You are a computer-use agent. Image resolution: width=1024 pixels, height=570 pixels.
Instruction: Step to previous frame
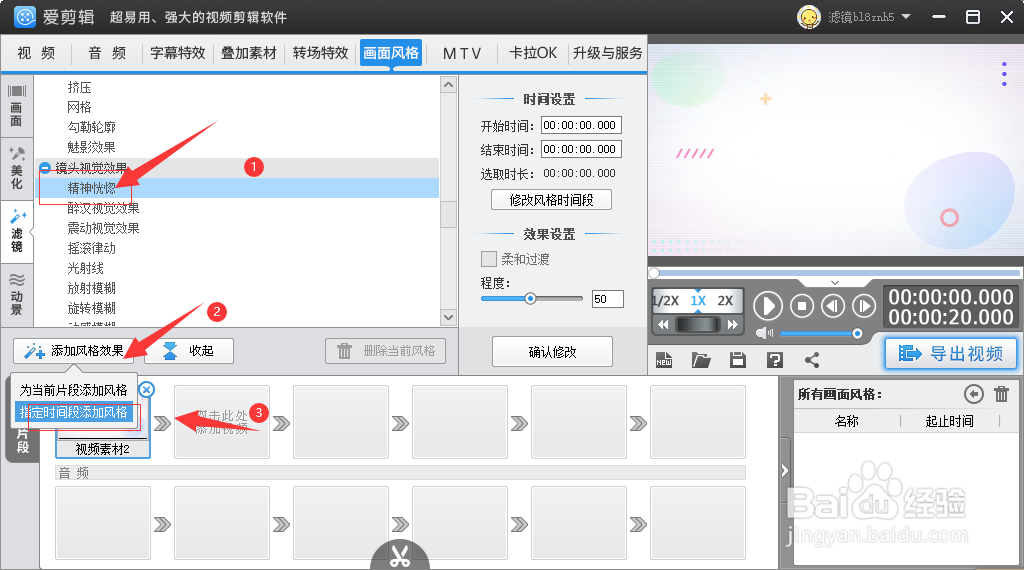point(833,306)
